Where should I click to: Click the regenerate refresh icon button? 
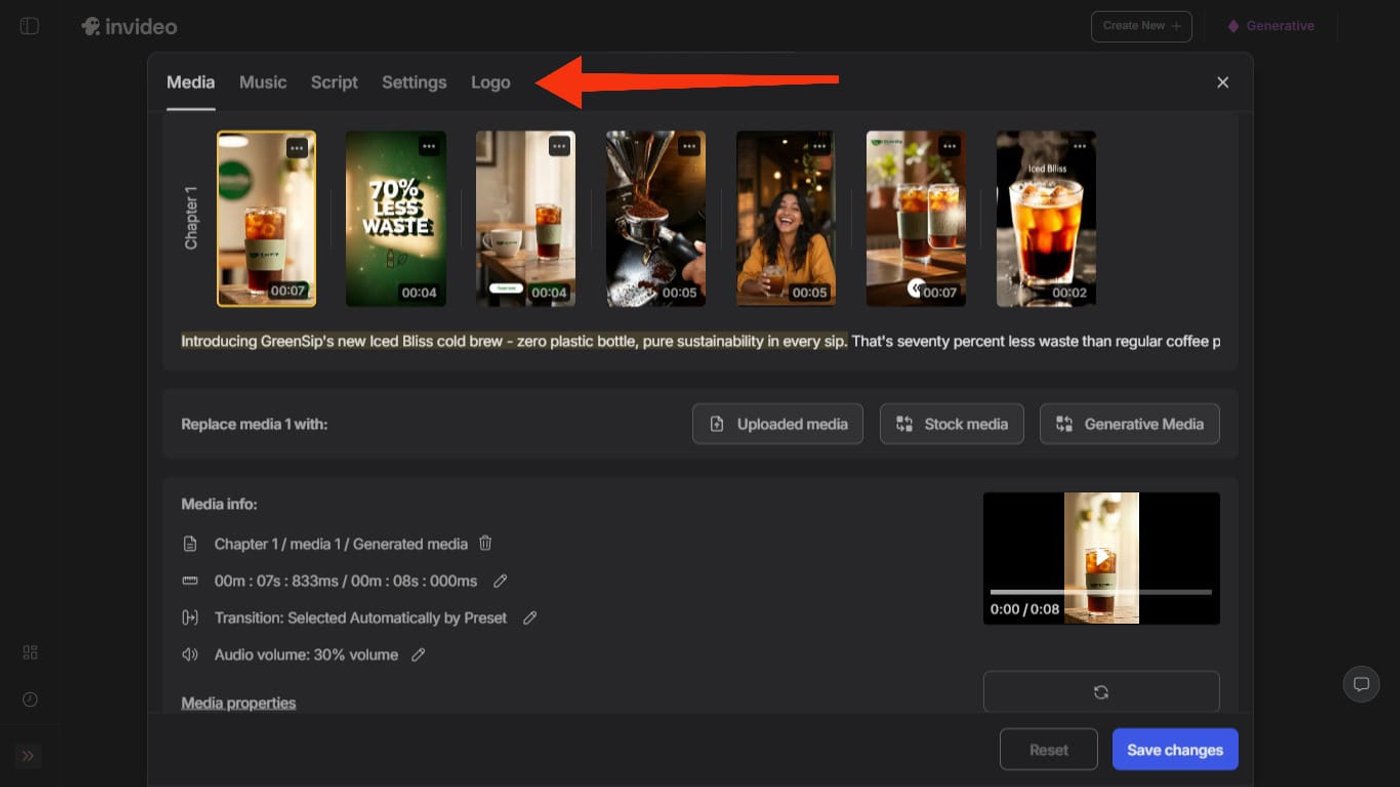pyautogui.click(x=1101, y=692)
